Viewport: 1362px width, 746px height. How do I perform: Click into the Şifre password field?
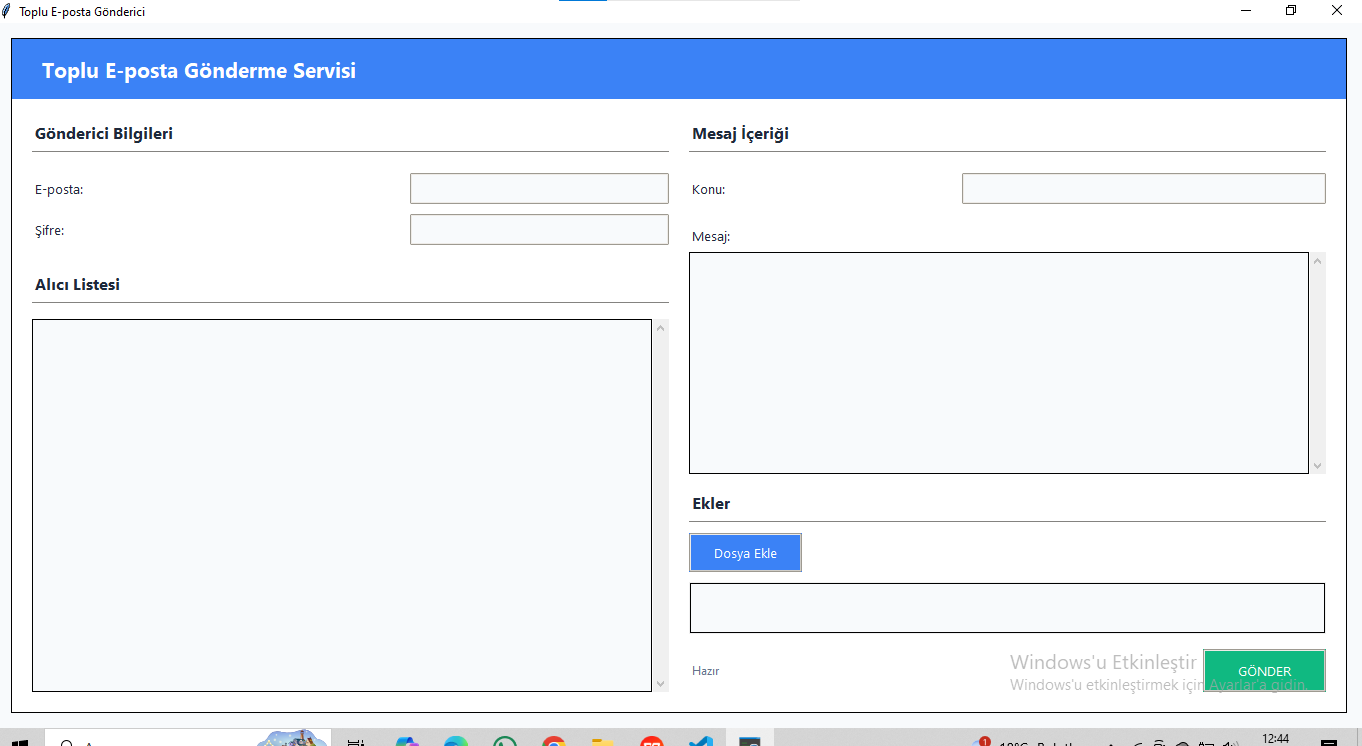coord(539,229)
